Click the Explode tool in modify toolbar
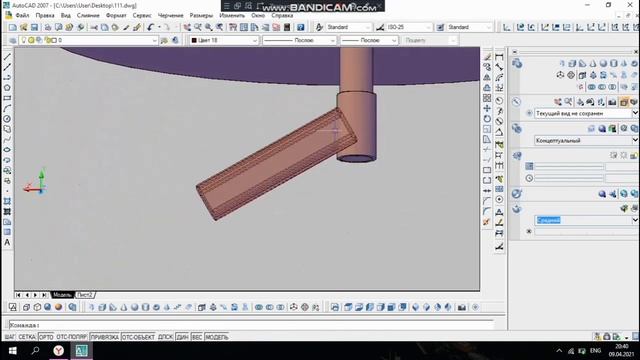Viewport: 640px width, 360px height. click(487, 222)
